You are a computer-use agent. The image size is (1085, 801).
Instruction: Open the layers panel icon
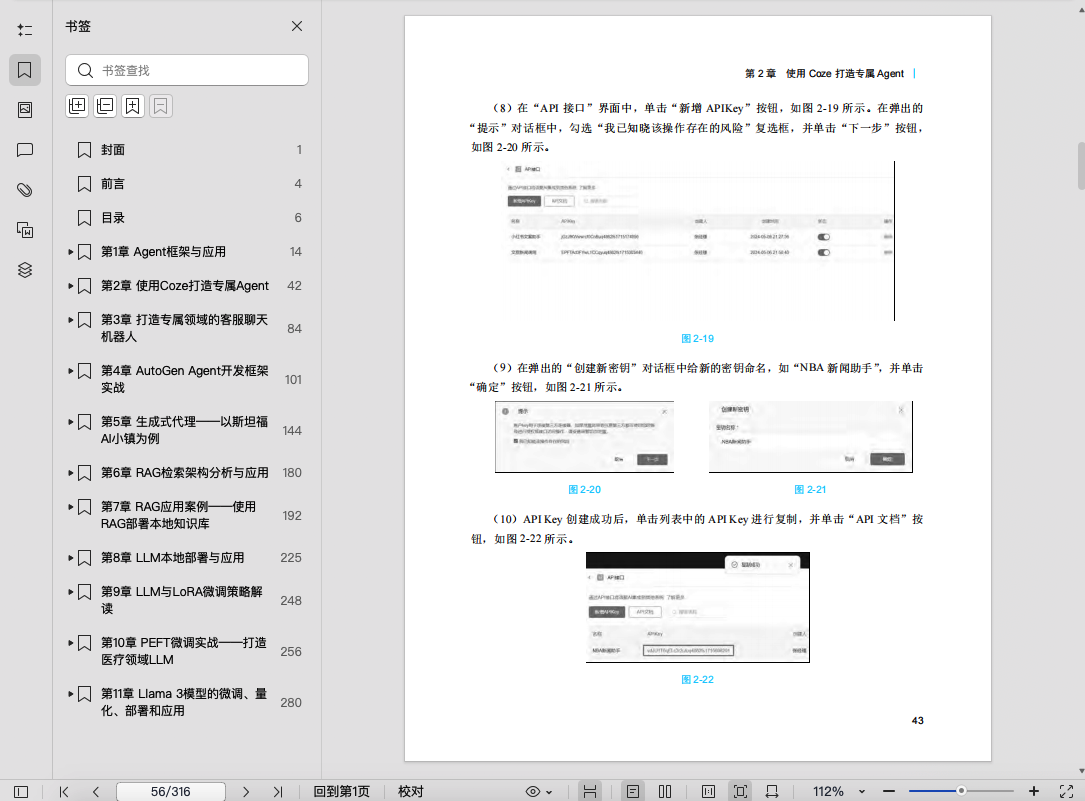coord(25,270)
